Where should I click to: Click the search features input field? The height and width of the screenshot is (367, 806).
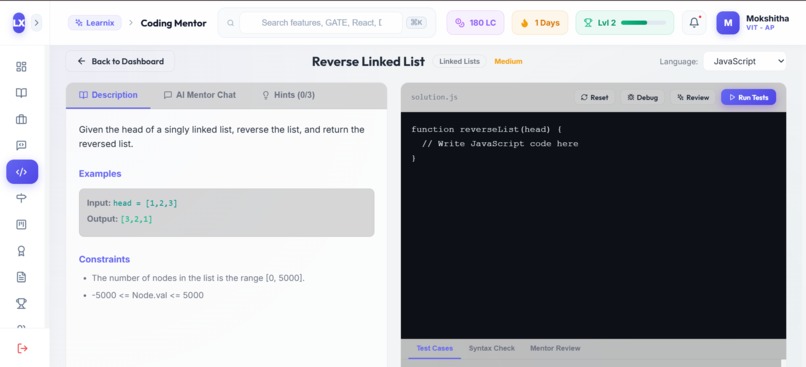point(321,23)
